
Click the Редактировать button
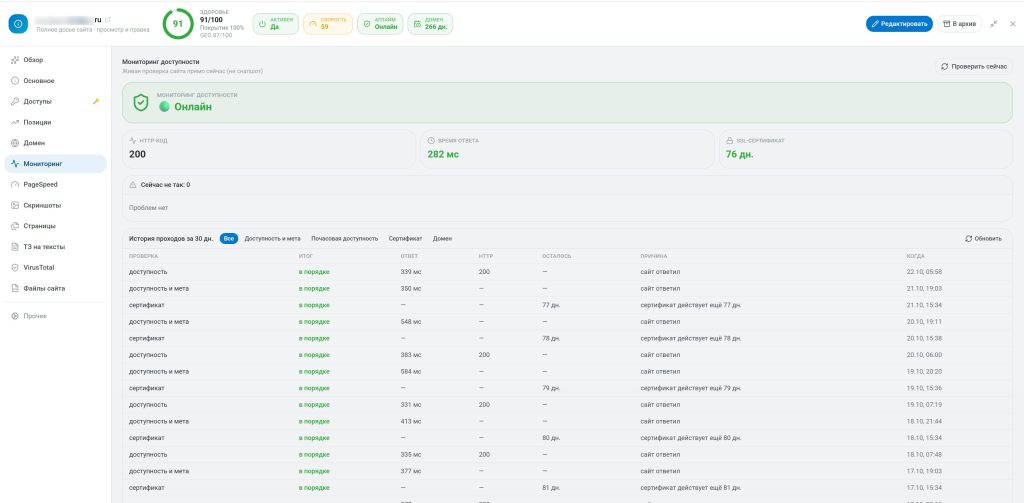pos(899,24)
